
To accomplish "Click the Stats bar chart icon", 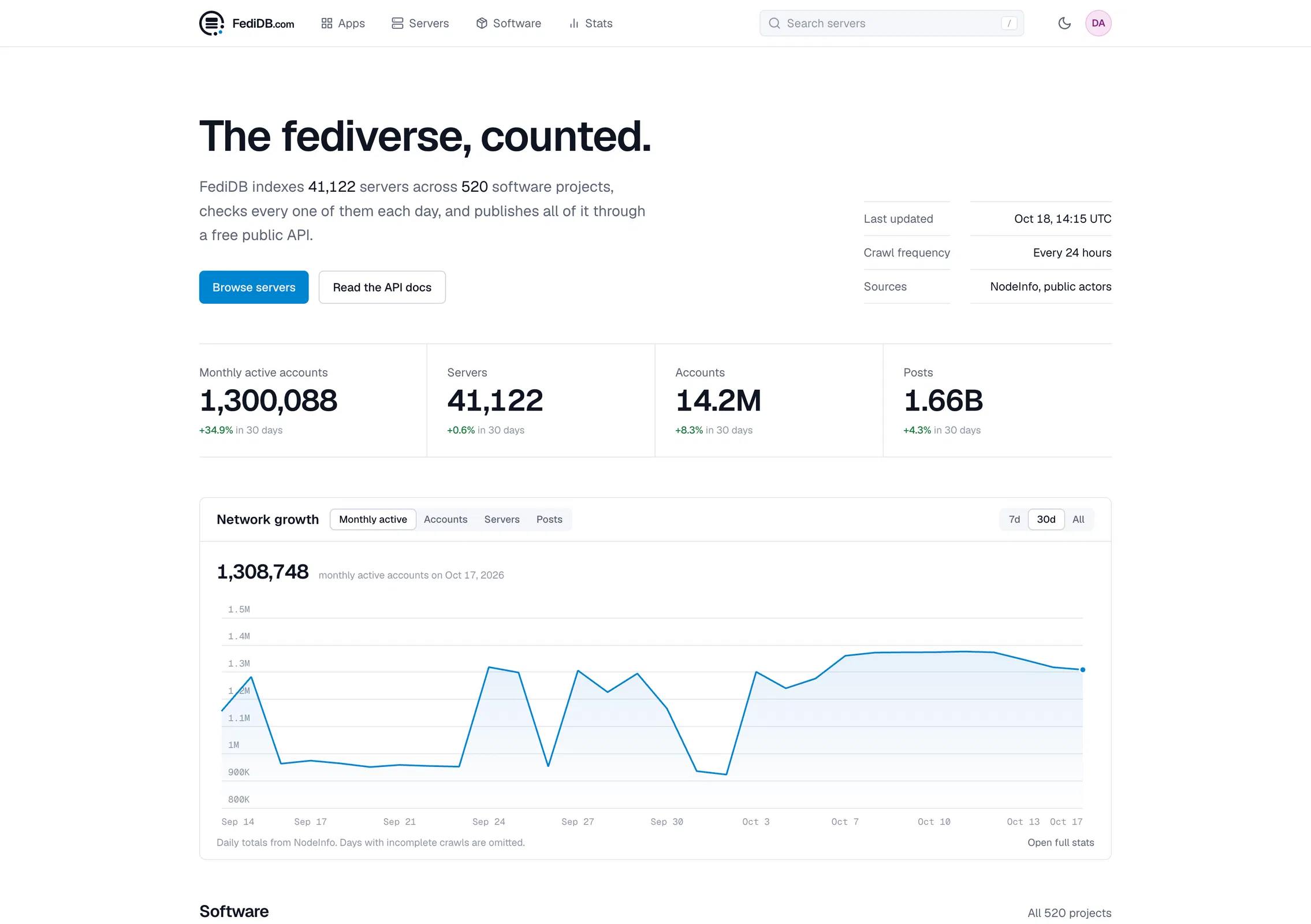I will [x=574, y=23].
